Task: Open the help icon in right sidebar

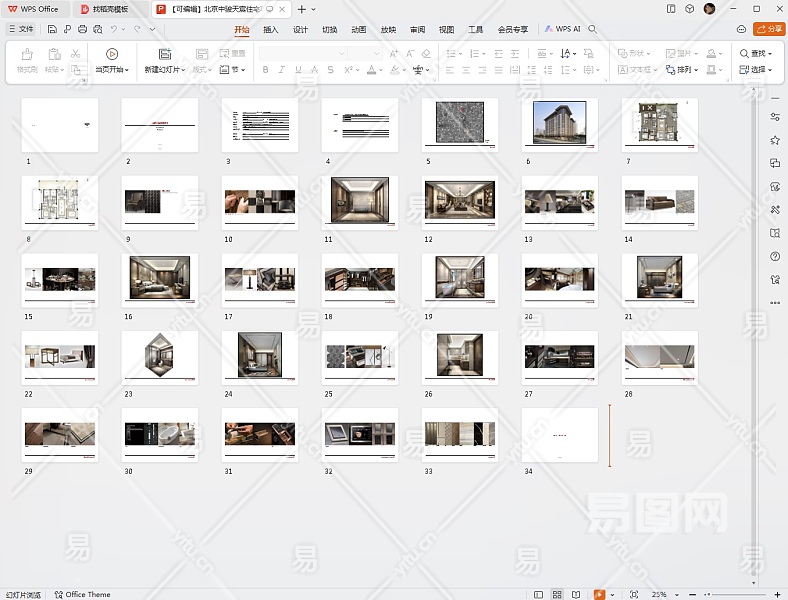Action: coord(775,256)
